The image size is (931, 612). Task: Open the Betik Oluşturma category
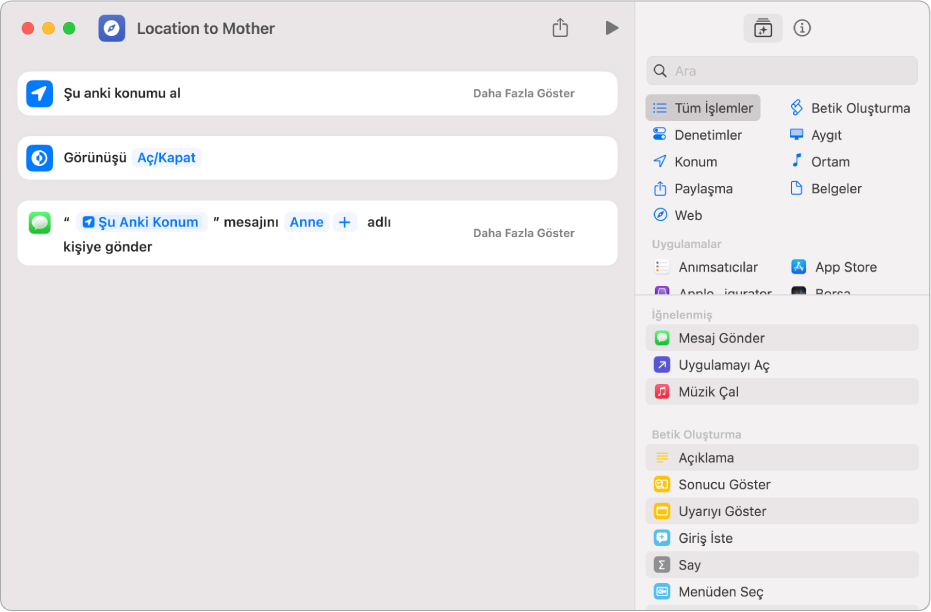tap(859, 108)
